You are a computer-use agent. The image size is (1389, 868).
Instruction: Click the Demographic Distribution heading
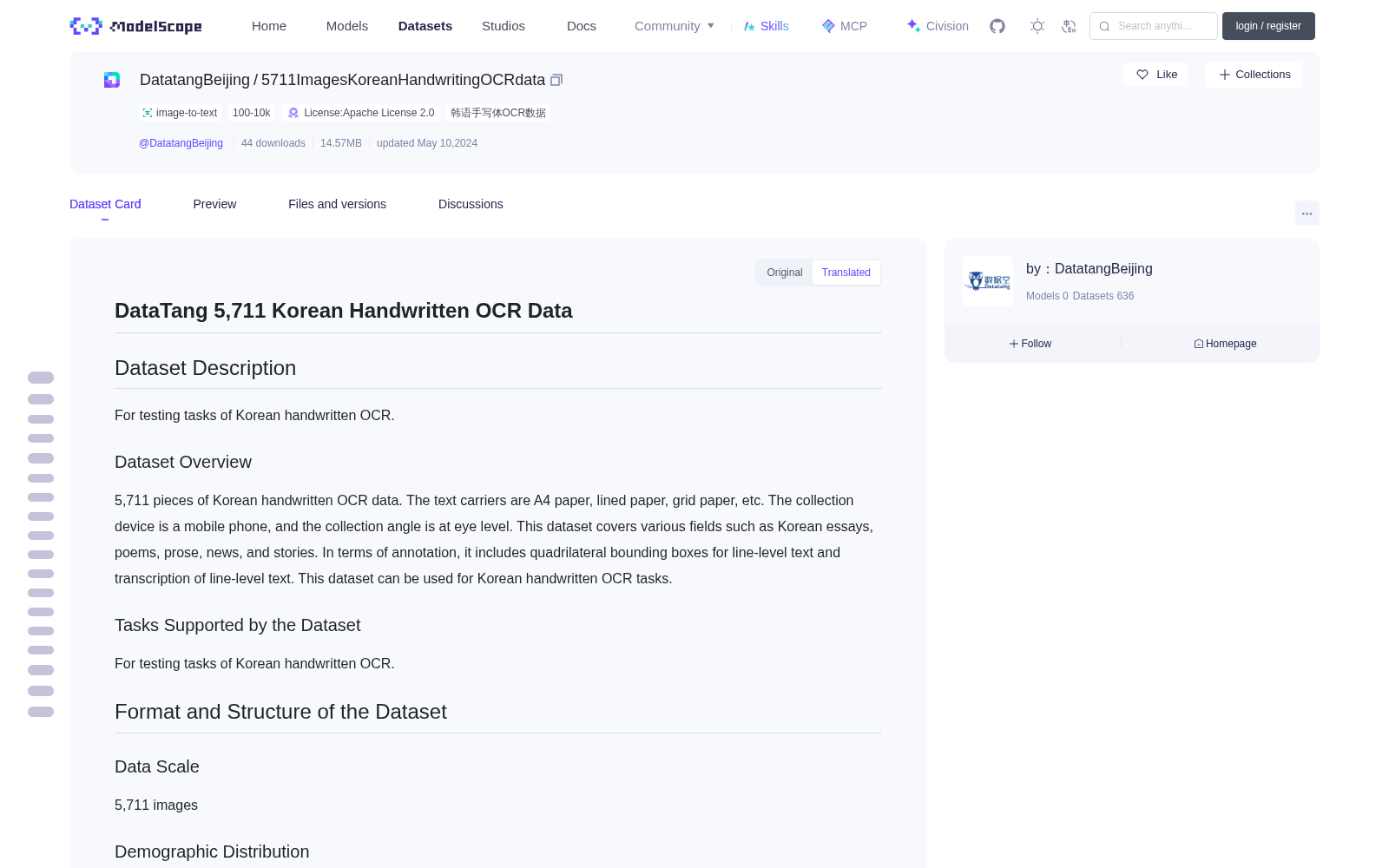pyautogui.click(x=212, y=852)
